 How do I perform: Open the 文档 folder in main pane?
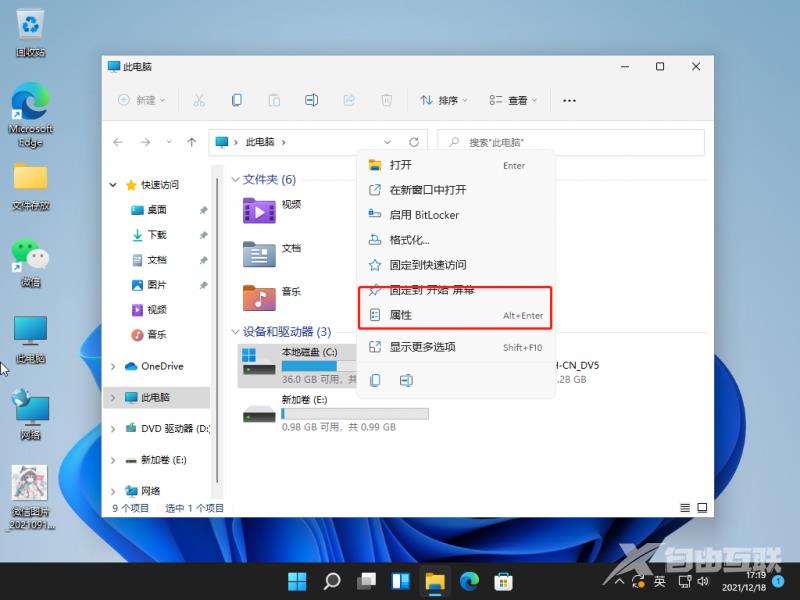272,254
